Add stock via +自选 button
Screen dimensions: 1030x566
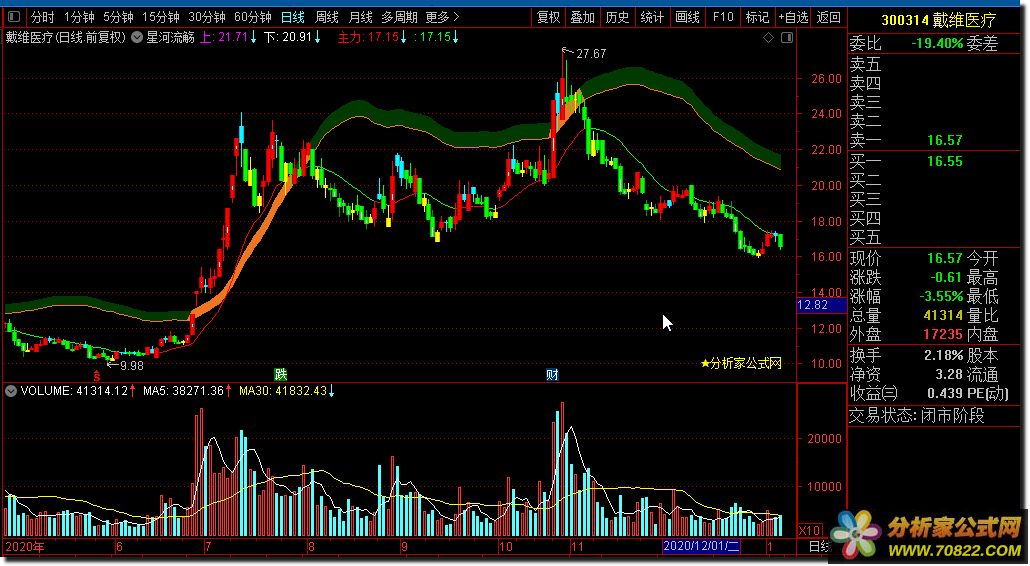click(x=793, y=17)
